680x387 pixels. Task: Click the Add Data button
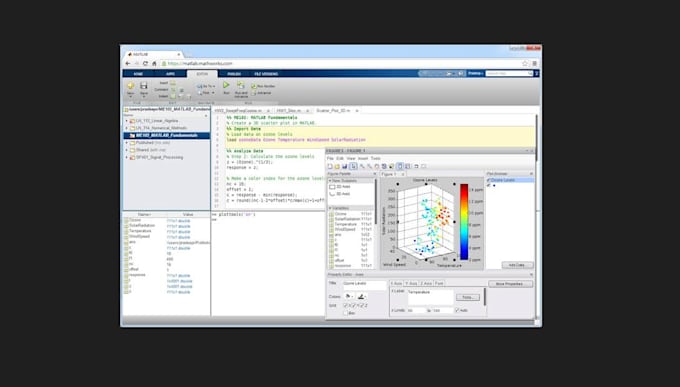(517, 265)
